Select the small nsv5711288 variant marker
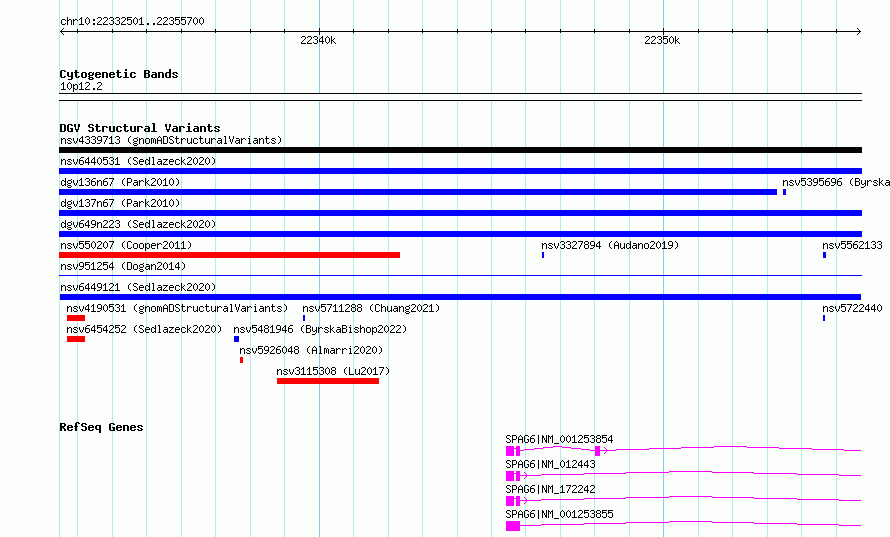This screenshot has width=890, height=537. coord(304,318)
